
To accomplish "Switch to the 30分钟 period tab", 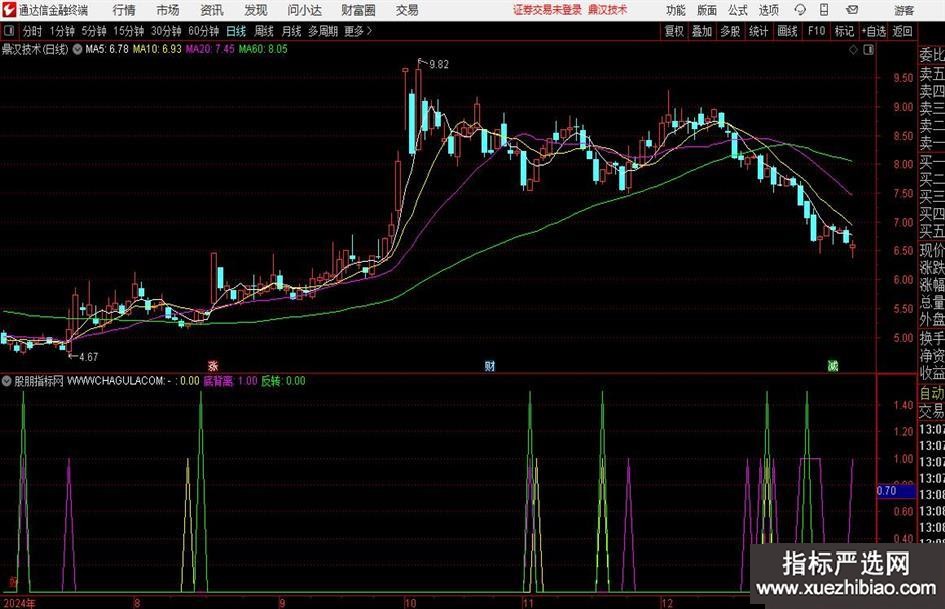I will (x=166, y=31).
